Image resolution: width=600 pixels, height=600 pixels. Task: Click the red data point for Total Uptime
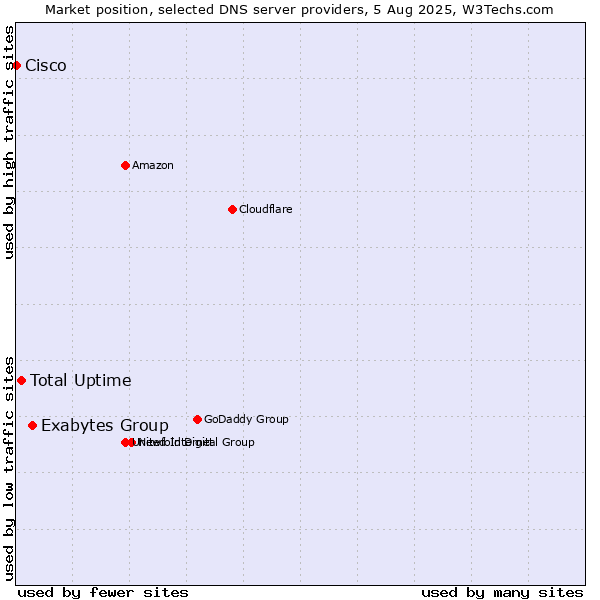(x=21, y=380)
